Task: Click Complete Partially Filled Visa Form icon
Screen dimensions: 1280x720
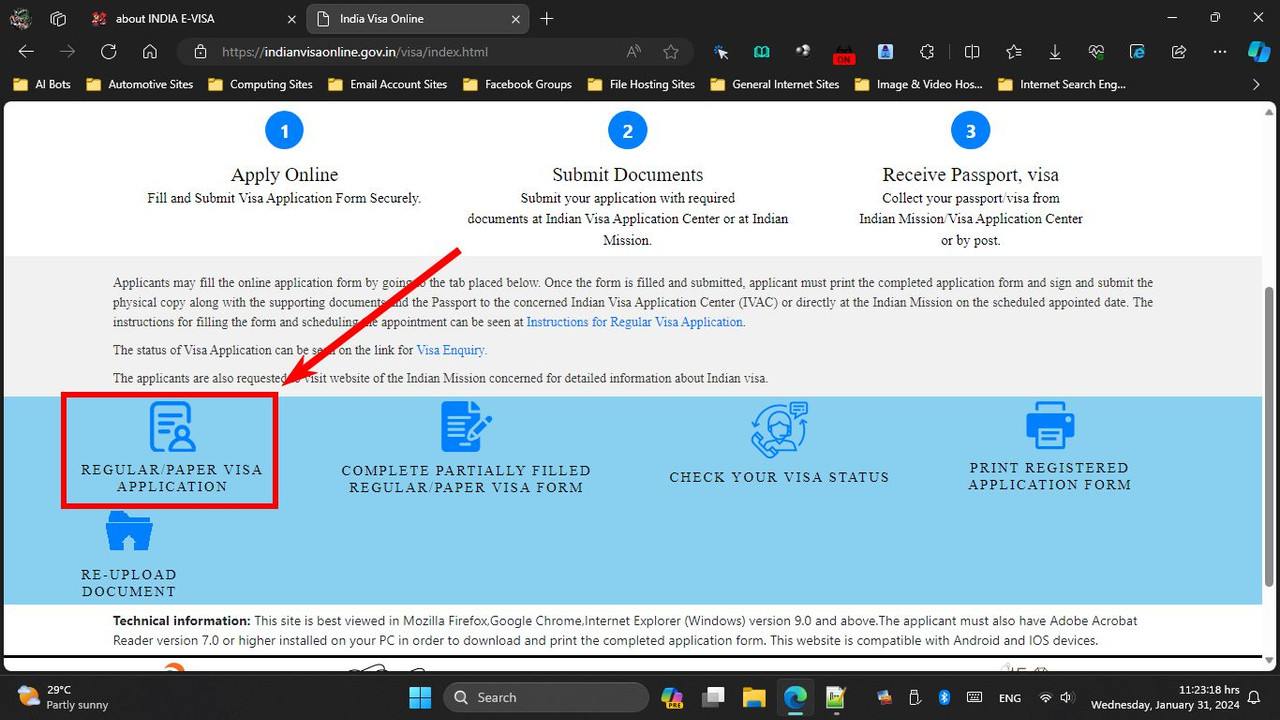Action: click(466, 427)
